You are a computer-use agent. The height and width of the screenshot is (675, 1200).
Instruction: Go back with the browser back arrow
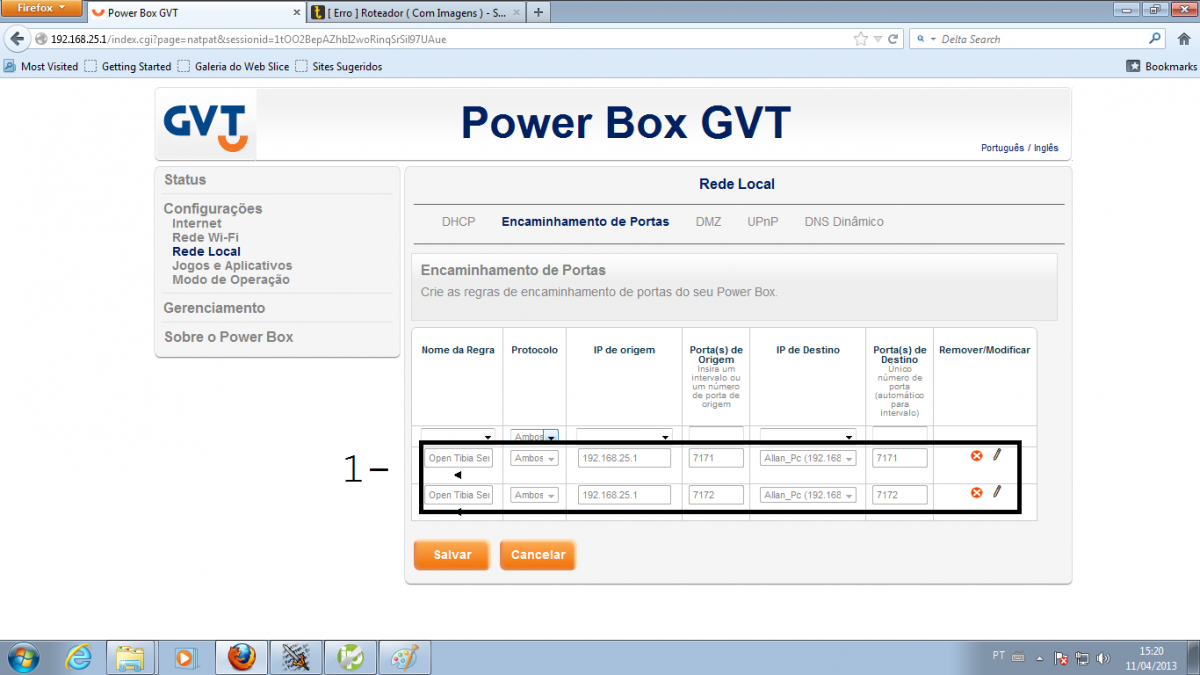click(17, 39)
